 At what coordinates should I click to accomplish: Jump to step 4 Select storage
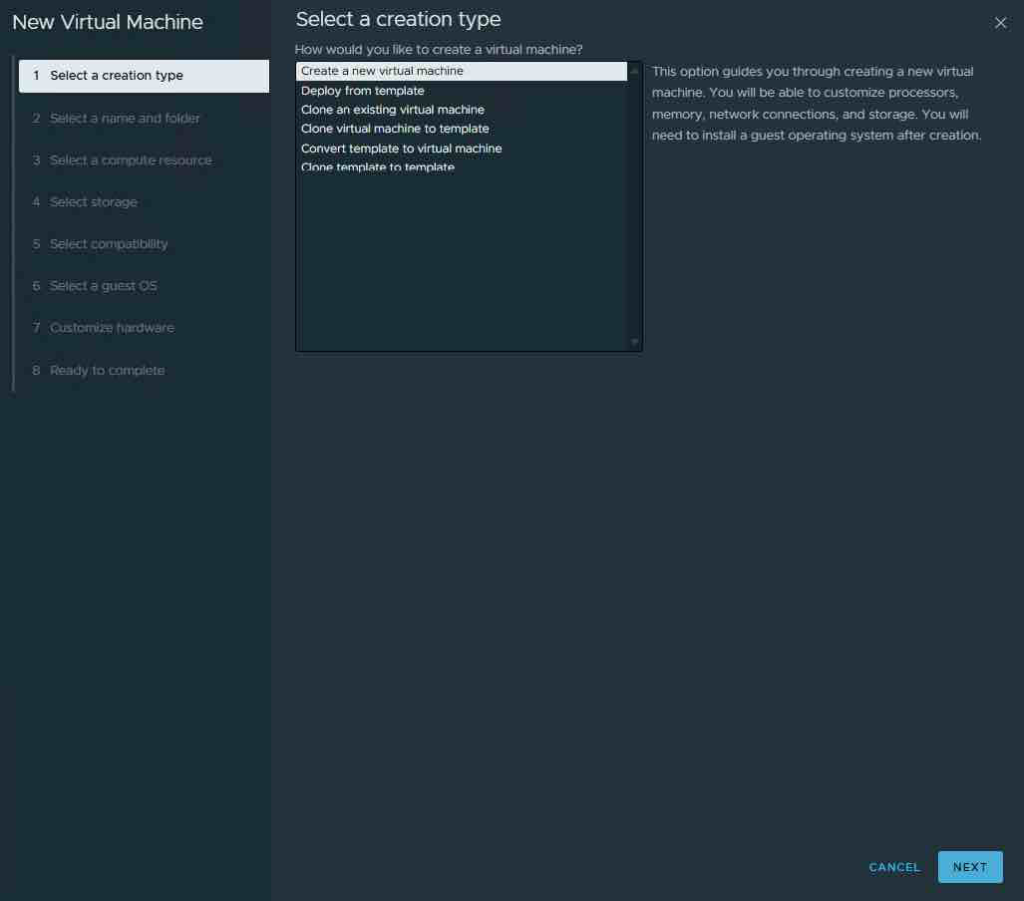pos(93,202)
